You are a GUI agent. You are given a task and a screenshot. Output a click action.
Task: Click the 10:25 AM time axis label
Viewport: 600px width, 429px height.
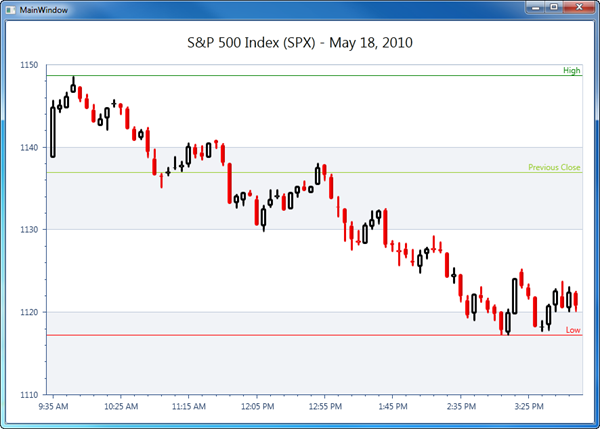(121, 406)
